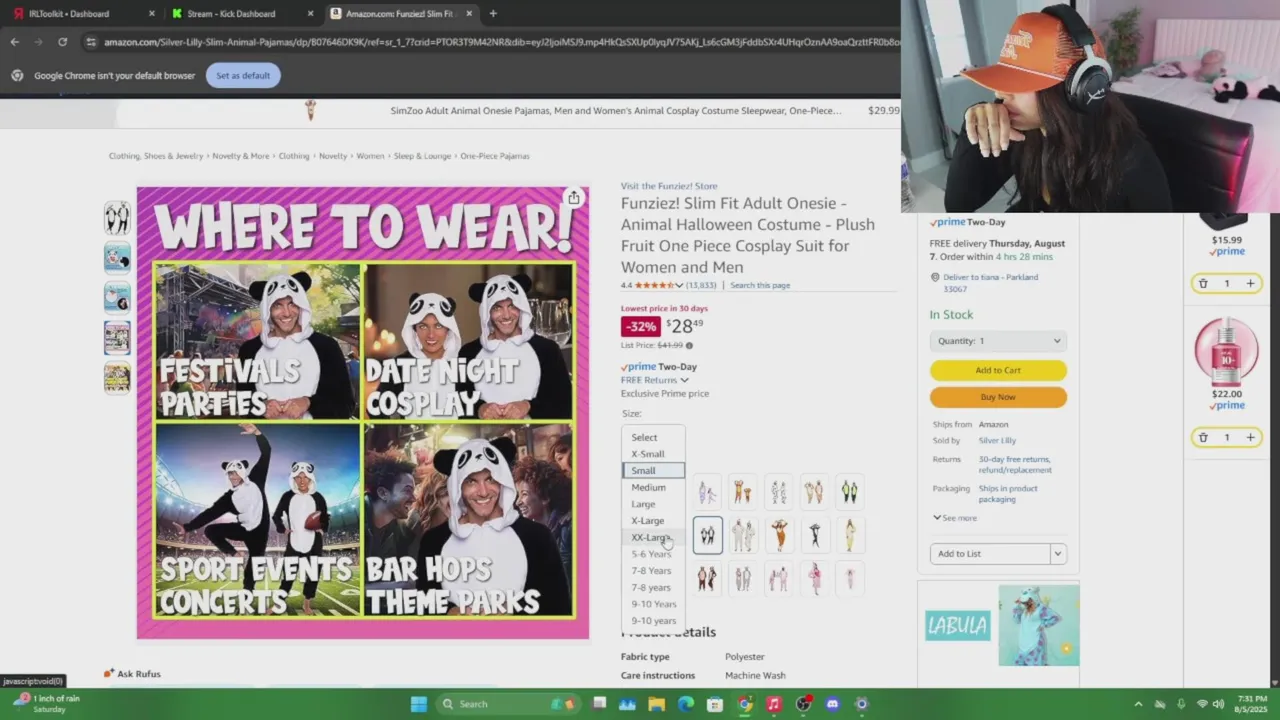Delete the $15.99 cart item via trash icon
Screen dimensions: 1280x720
(x=1203, y=284)
